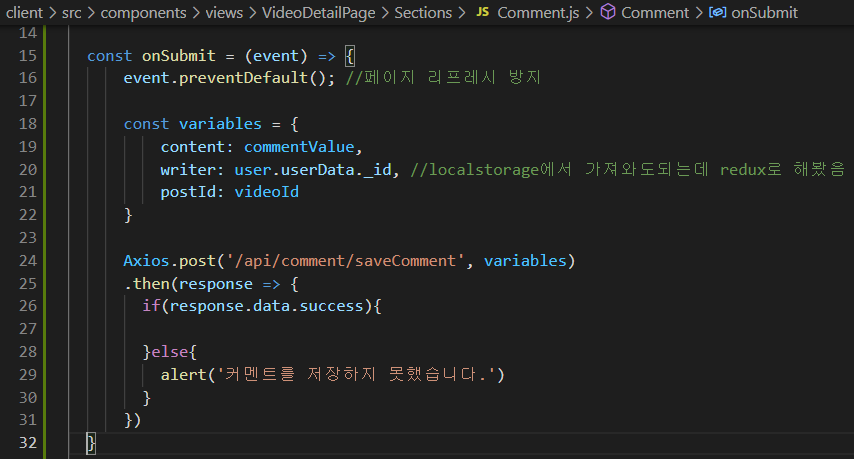Click line number 32 in the gutter
This screenshot has height=459, width=854.
click(x=28, y=443)
